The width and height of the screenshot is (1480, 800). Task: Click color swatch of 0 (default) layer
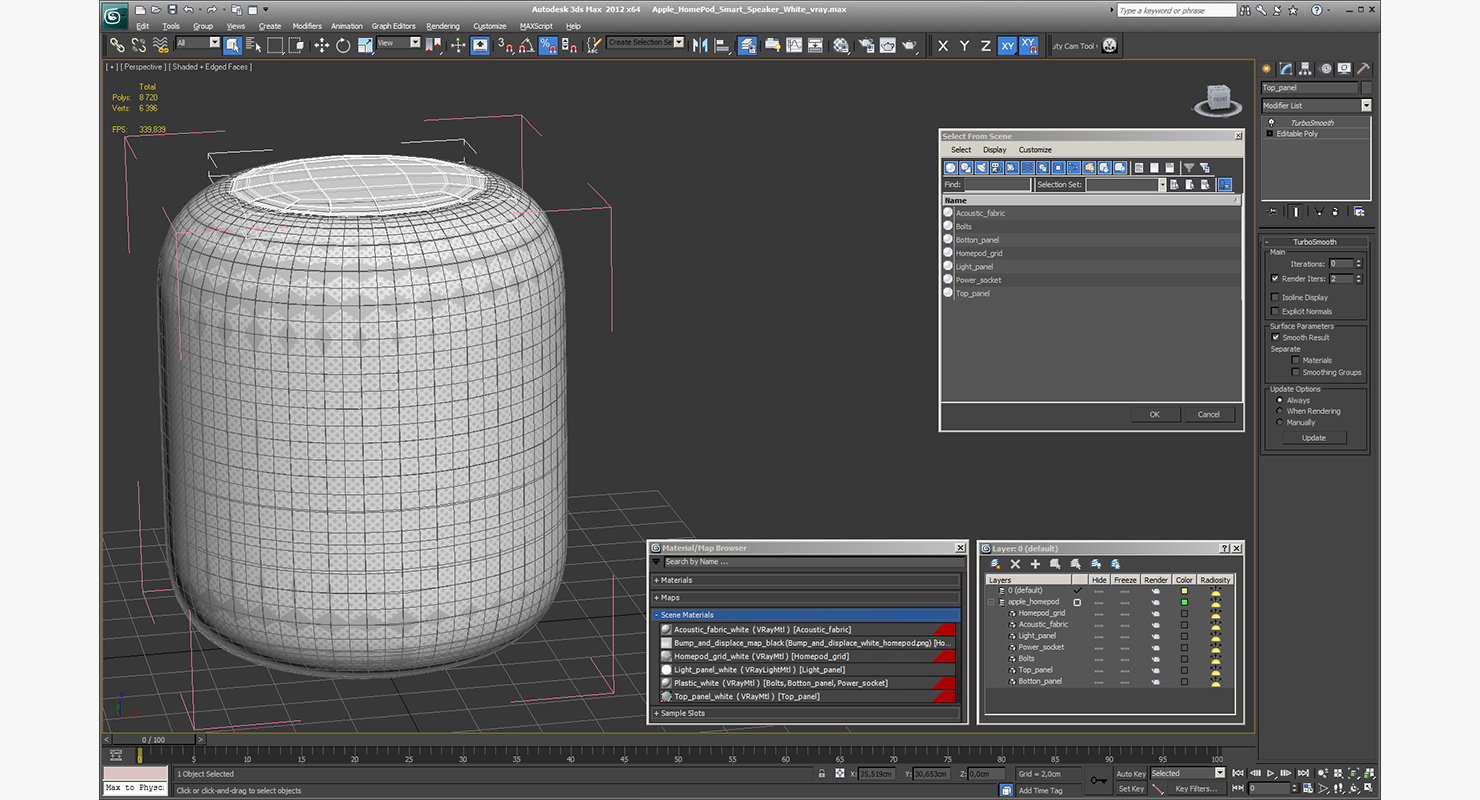1184,591
